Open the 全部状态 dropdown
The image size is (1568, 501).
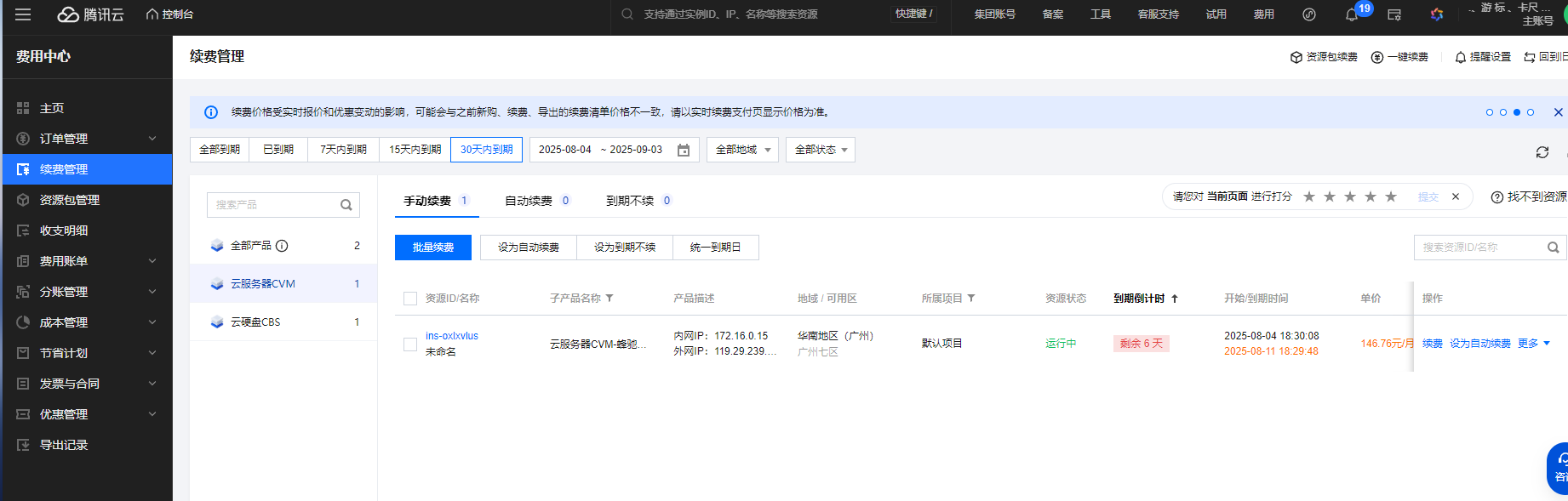(x=821, y=150)
